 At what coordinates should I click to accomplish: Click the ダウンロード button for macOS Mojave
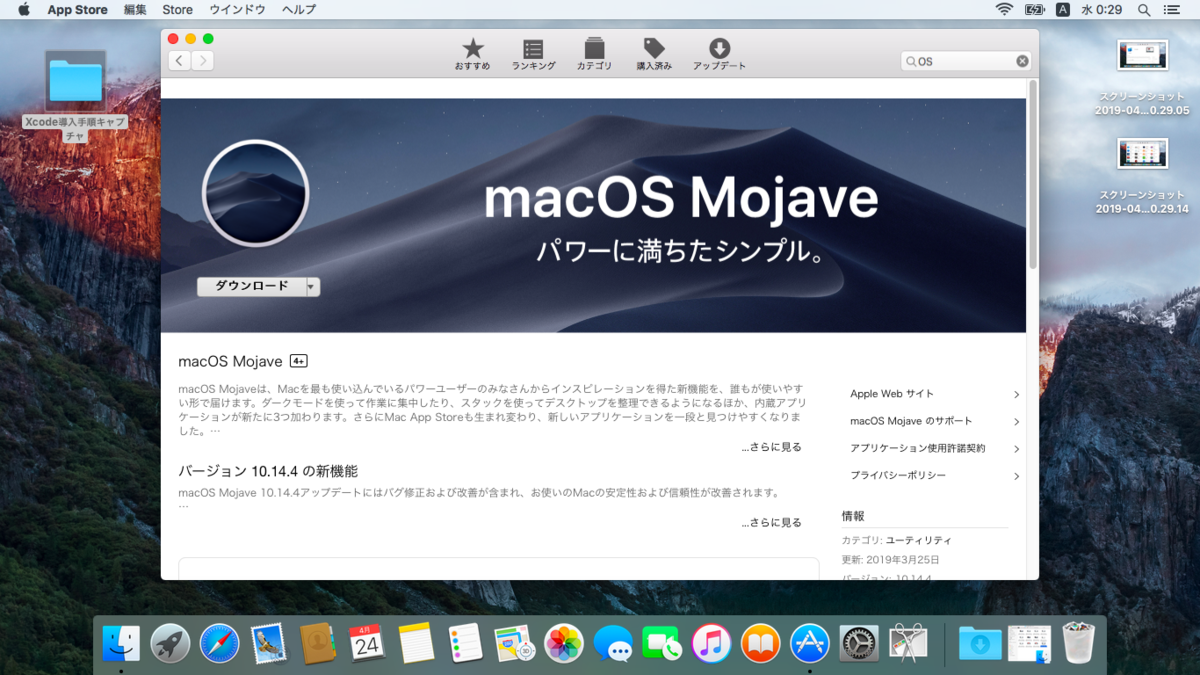tap(251, 286)
